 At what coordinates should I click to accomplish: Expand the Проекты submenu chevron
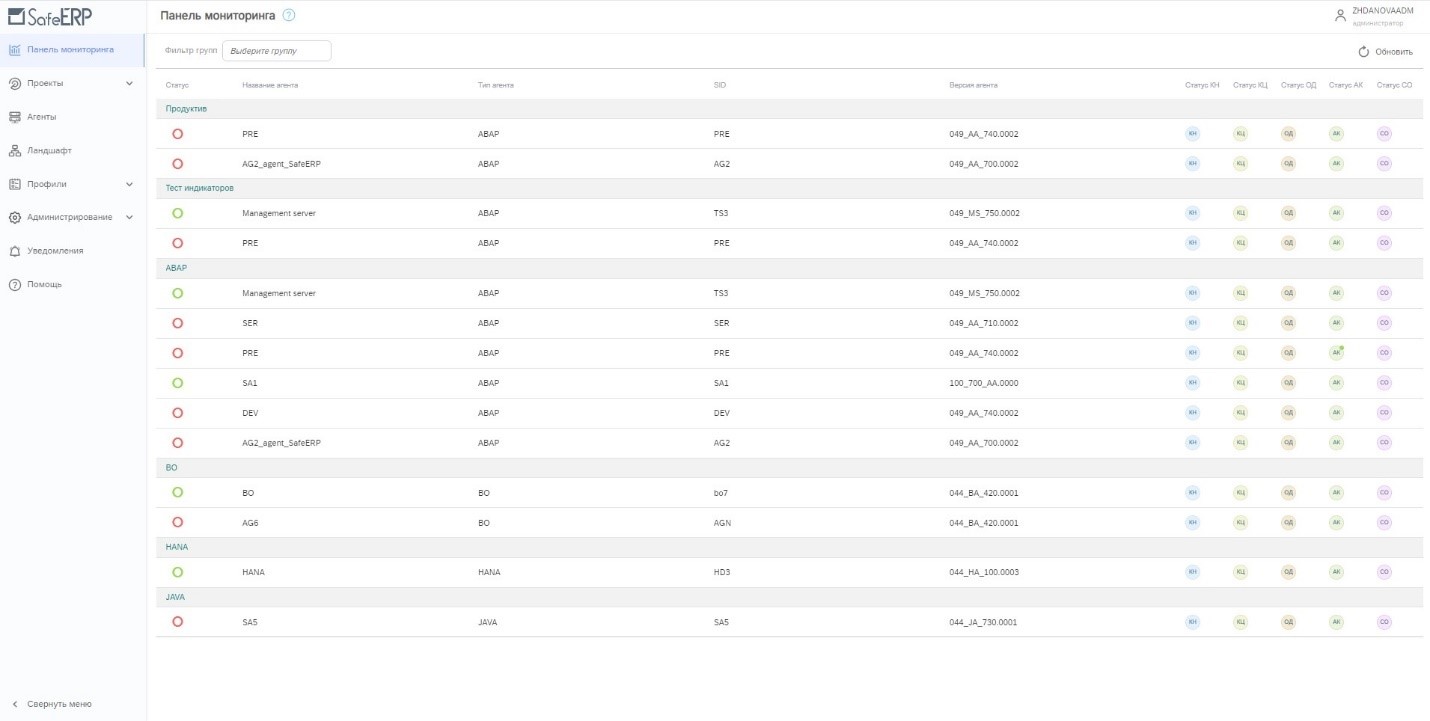click(129, 83)
